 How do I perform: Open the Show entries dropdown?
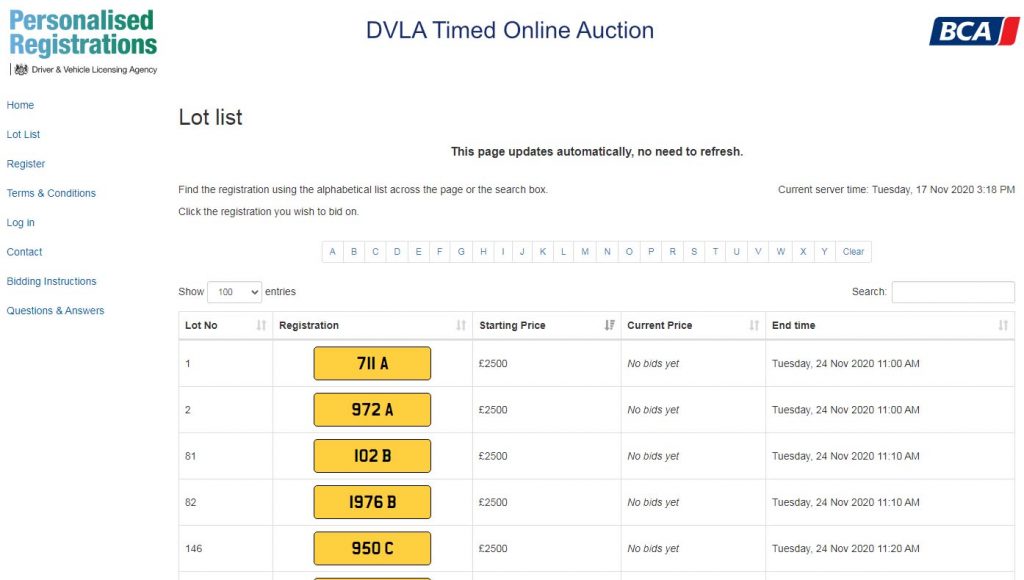[x=234, y=292]
